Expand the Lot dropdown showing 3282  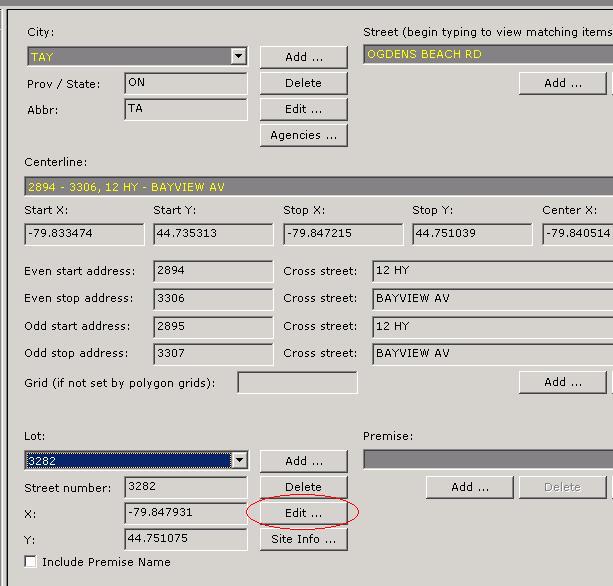(238, 461)
